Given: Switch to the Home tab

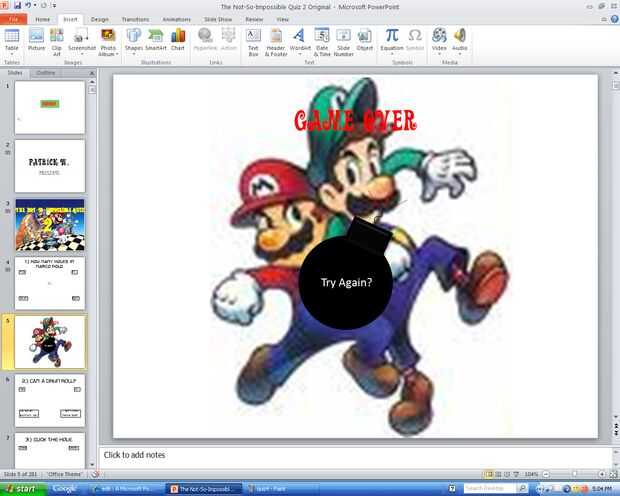Looking at the screenshot, I should pyautogui.click(x=42, y=19).
